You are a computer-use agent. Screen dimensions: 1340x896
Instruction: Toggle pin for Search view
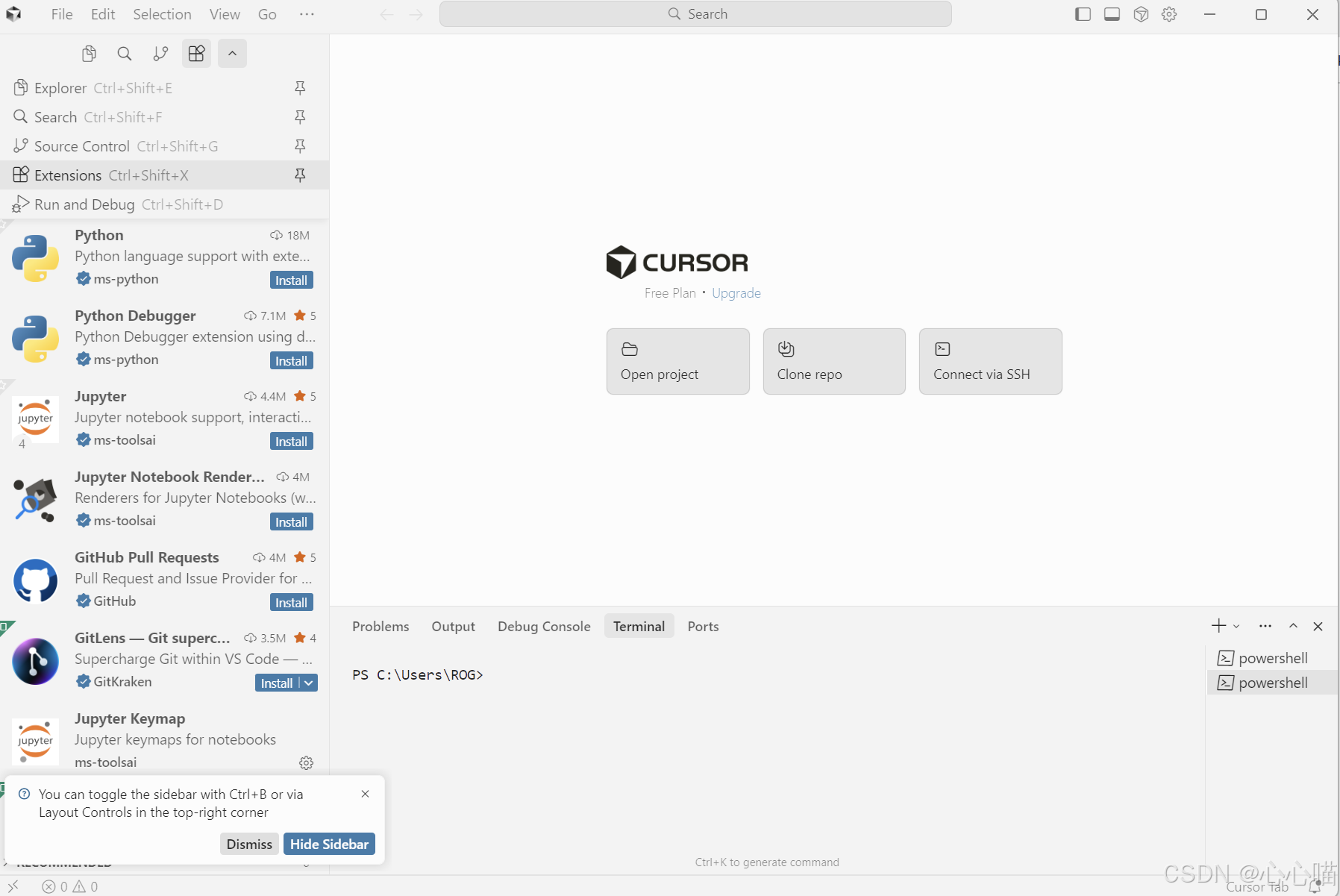tap(300, 117)
